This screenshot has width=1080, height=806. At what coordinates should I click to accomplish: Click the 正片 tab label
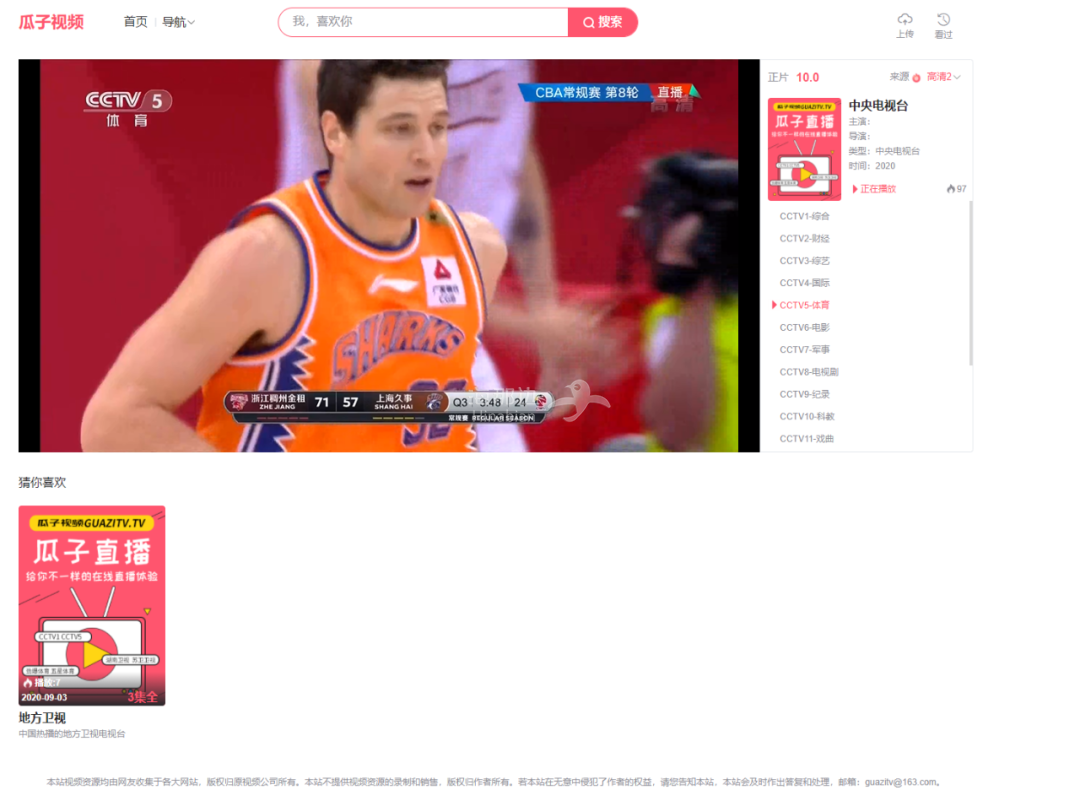[x=778, y=77]
